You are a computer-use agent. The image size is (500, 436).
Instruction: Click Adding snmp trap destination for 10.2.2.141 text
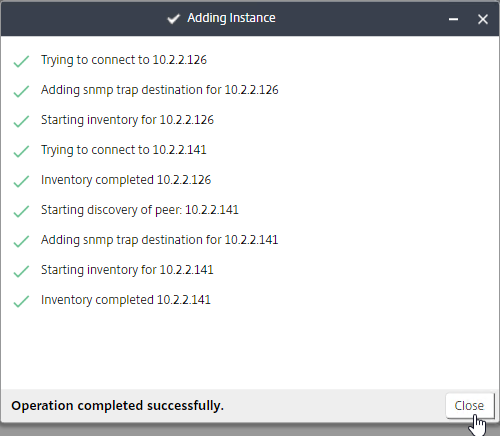[x=159, y=240]
